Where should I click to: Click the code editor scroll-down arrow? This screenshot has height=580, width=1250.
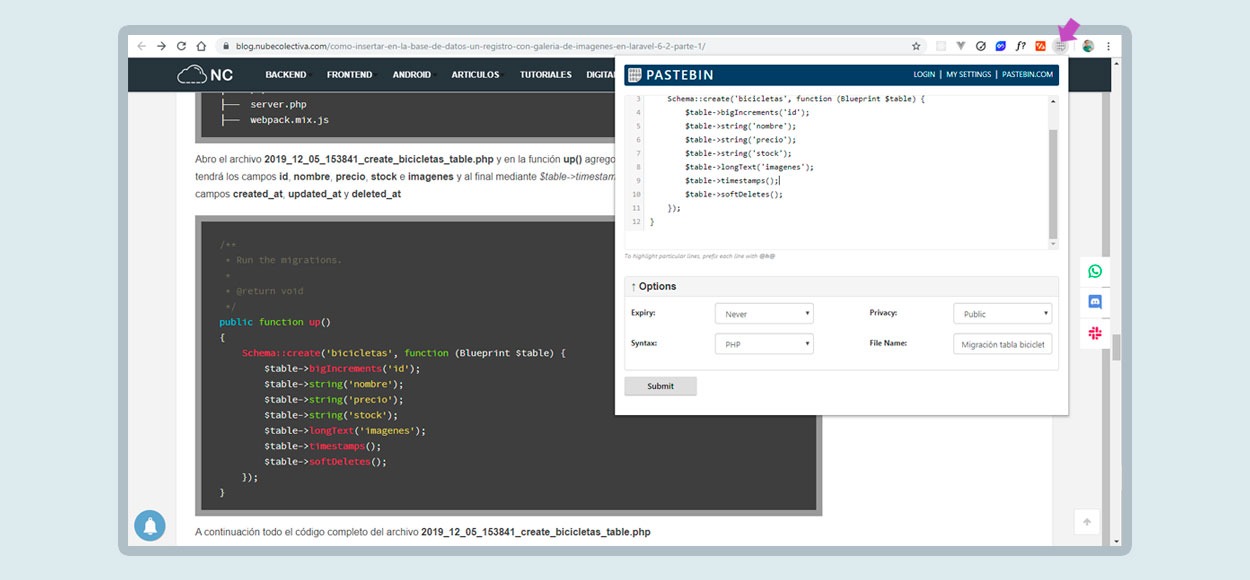click(1053, 243)
